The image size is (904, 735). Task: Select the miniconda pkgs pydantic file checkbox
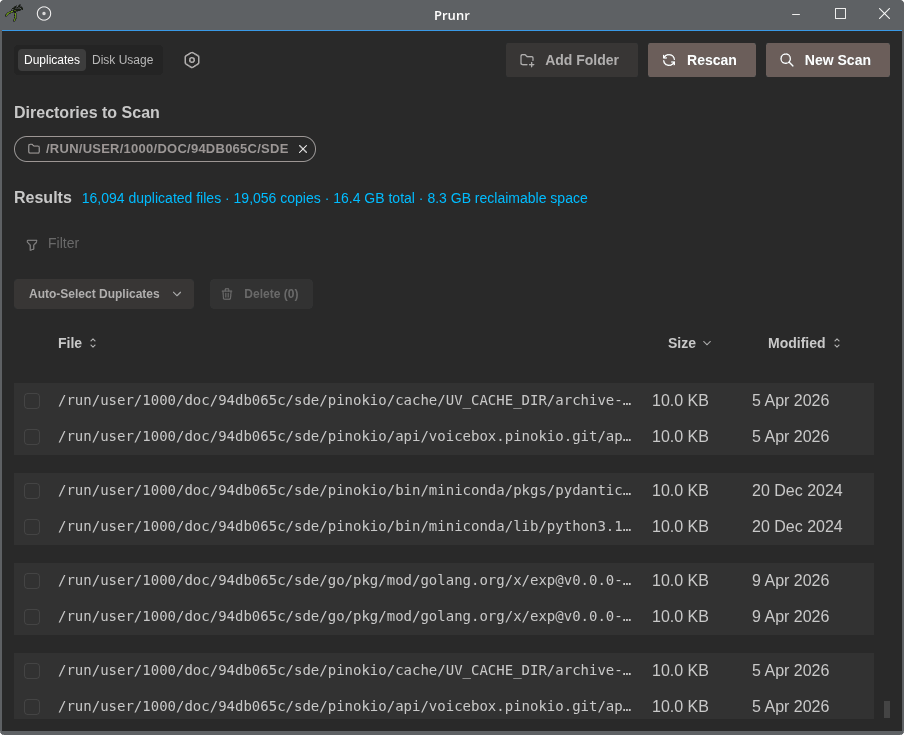(x=32, y=491)
